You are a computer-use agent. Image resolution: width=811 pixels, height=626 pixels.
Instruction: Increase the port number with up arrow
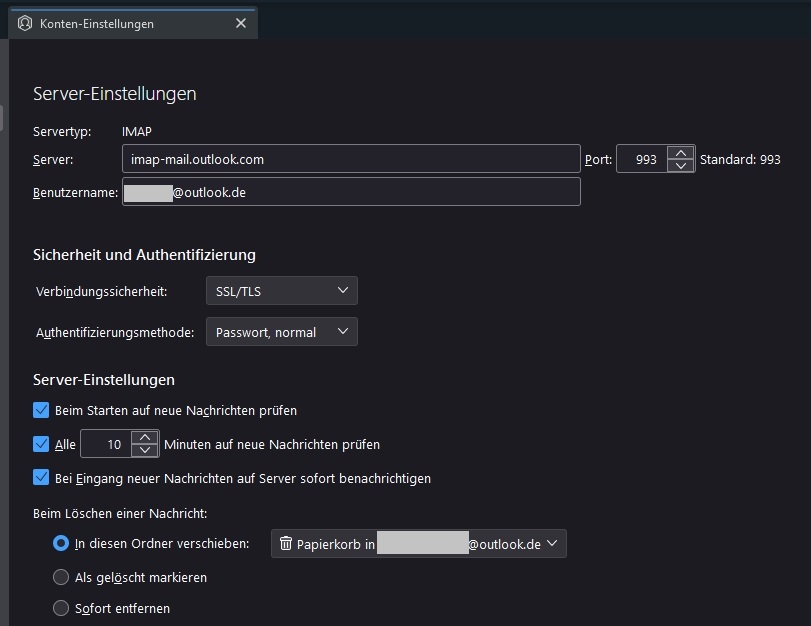click(680, 153)
